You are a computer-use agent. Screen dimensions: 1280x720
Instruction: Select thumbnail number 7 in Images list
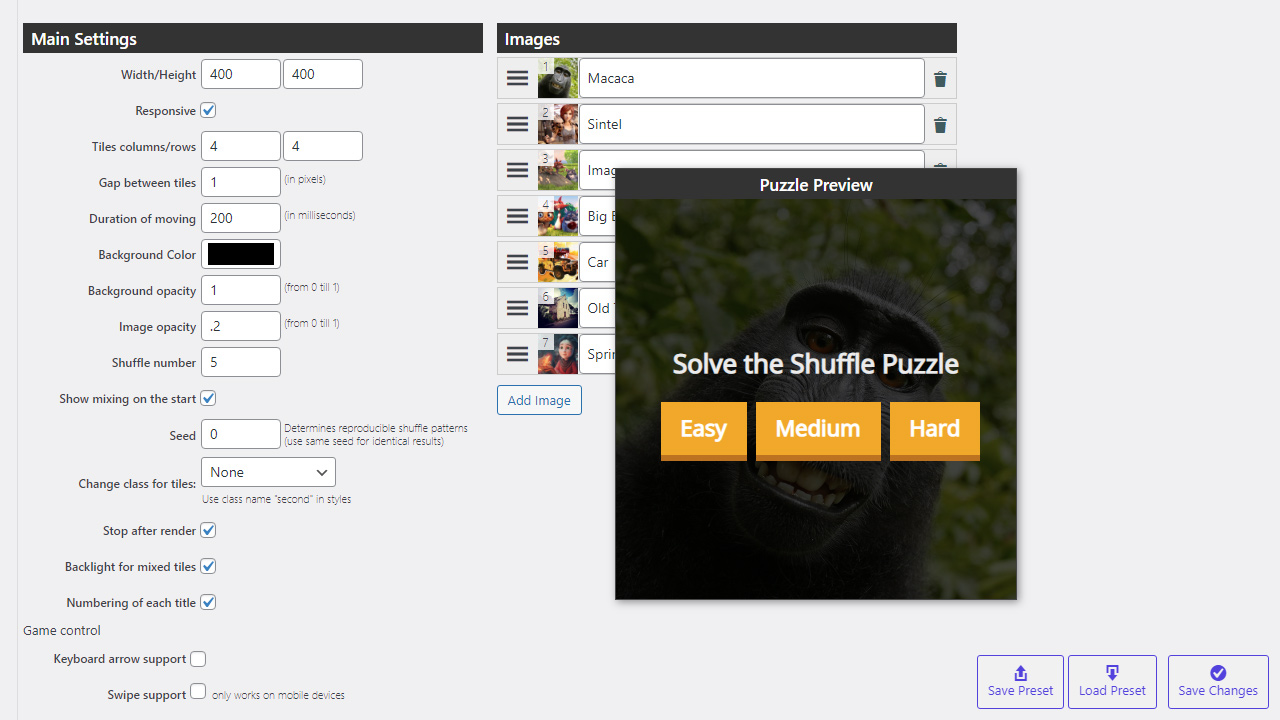(558, 354)
